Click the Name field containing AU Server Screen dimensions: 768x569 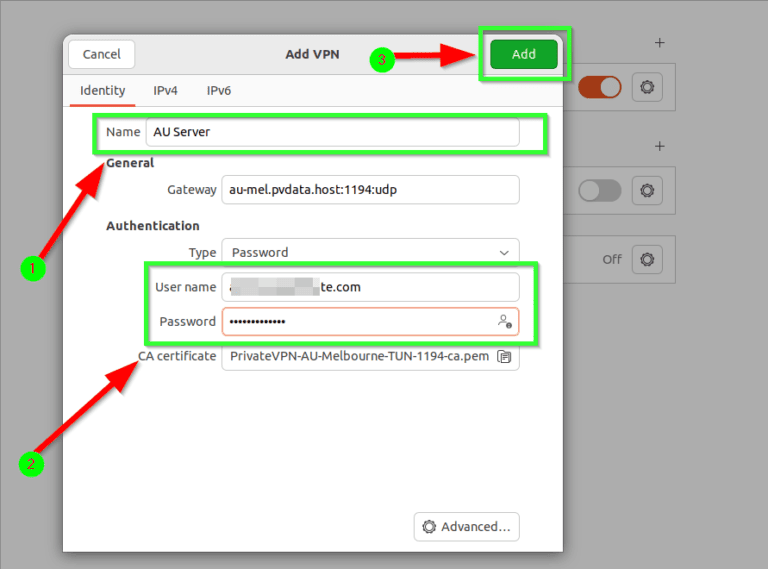pyautogui.click(x=332, y=132)
